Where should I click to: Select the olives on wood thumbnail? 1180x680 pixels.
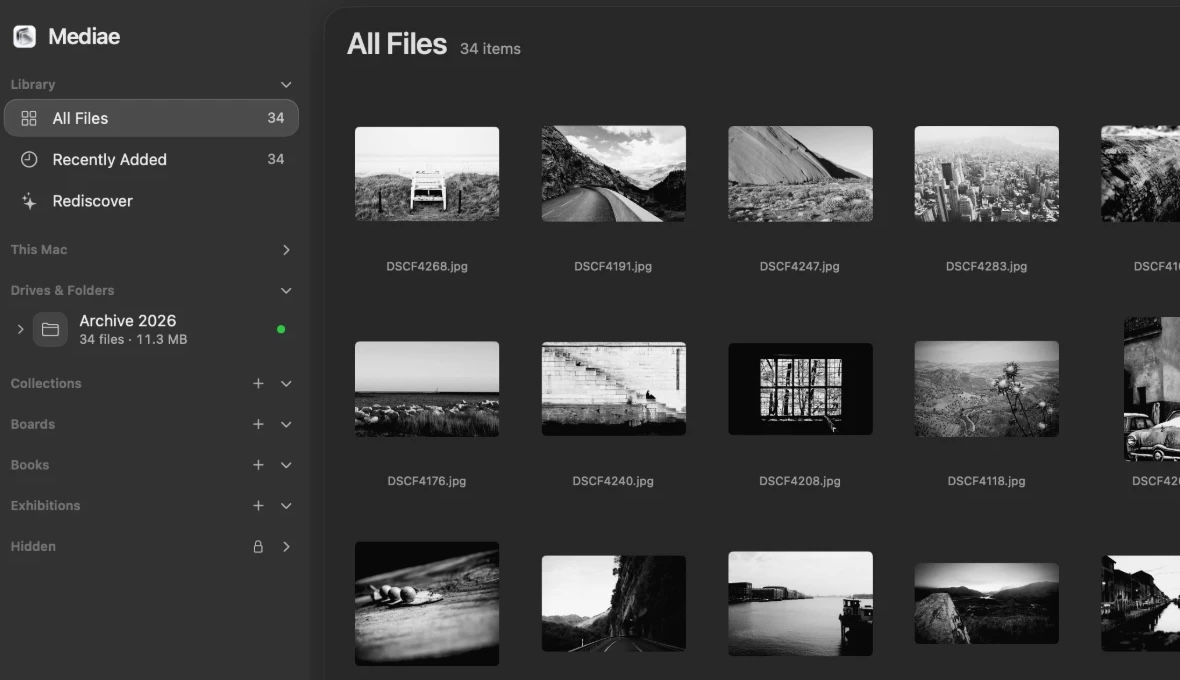coord(427,603)
